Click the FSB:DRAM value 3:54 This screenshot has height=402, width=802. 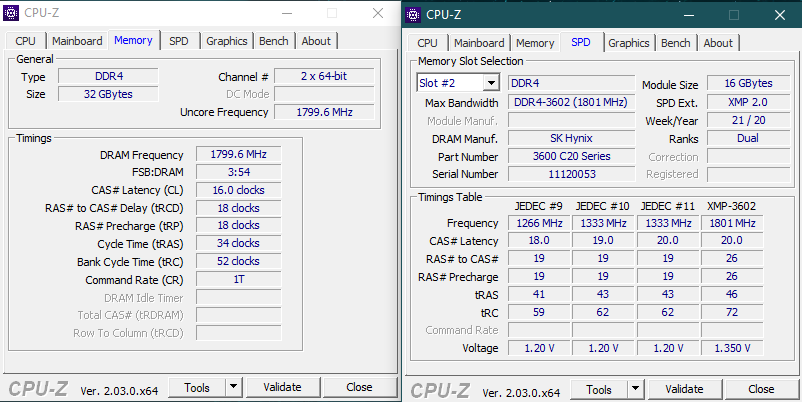point(239,172)
